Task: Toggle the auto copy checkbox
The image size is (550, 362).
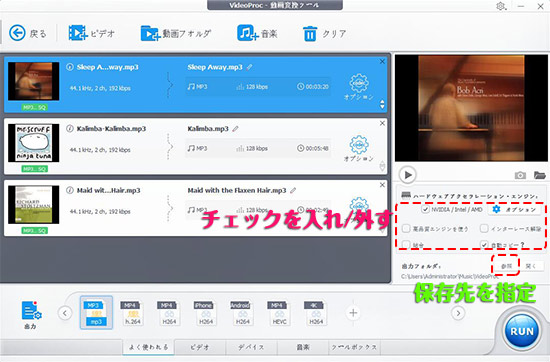Action: [484, 244]
